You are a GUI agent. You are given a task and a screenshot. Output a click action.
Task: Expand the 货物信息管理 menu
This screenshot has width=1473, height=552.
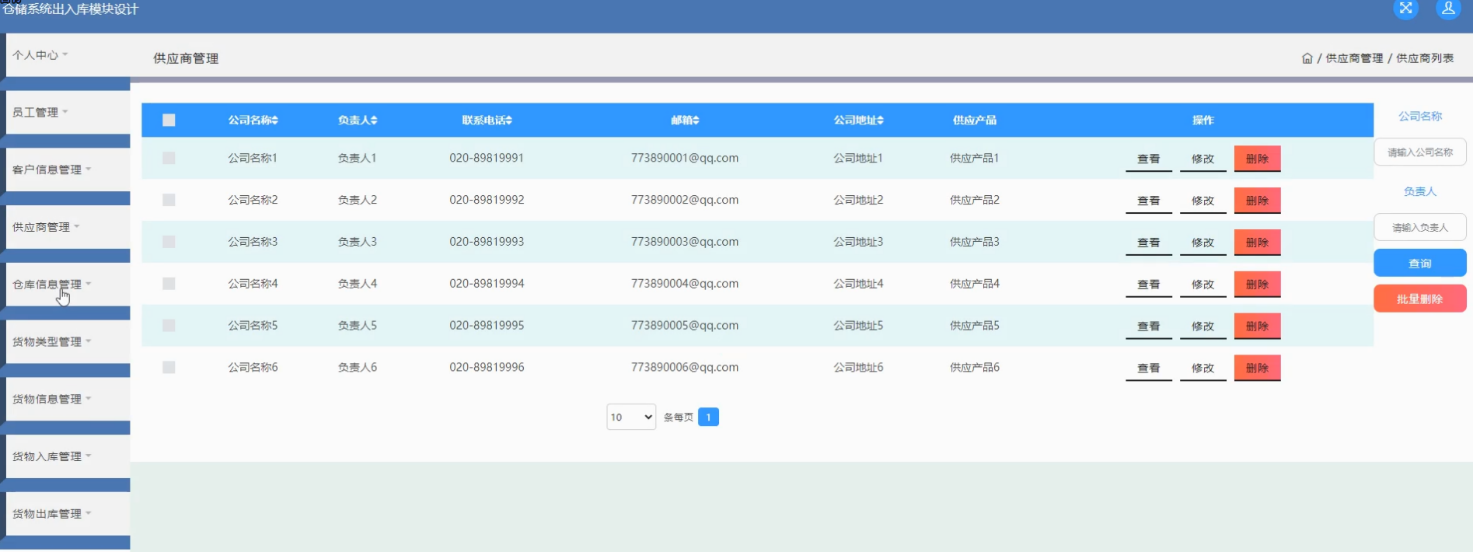click(x=68, y=398)
